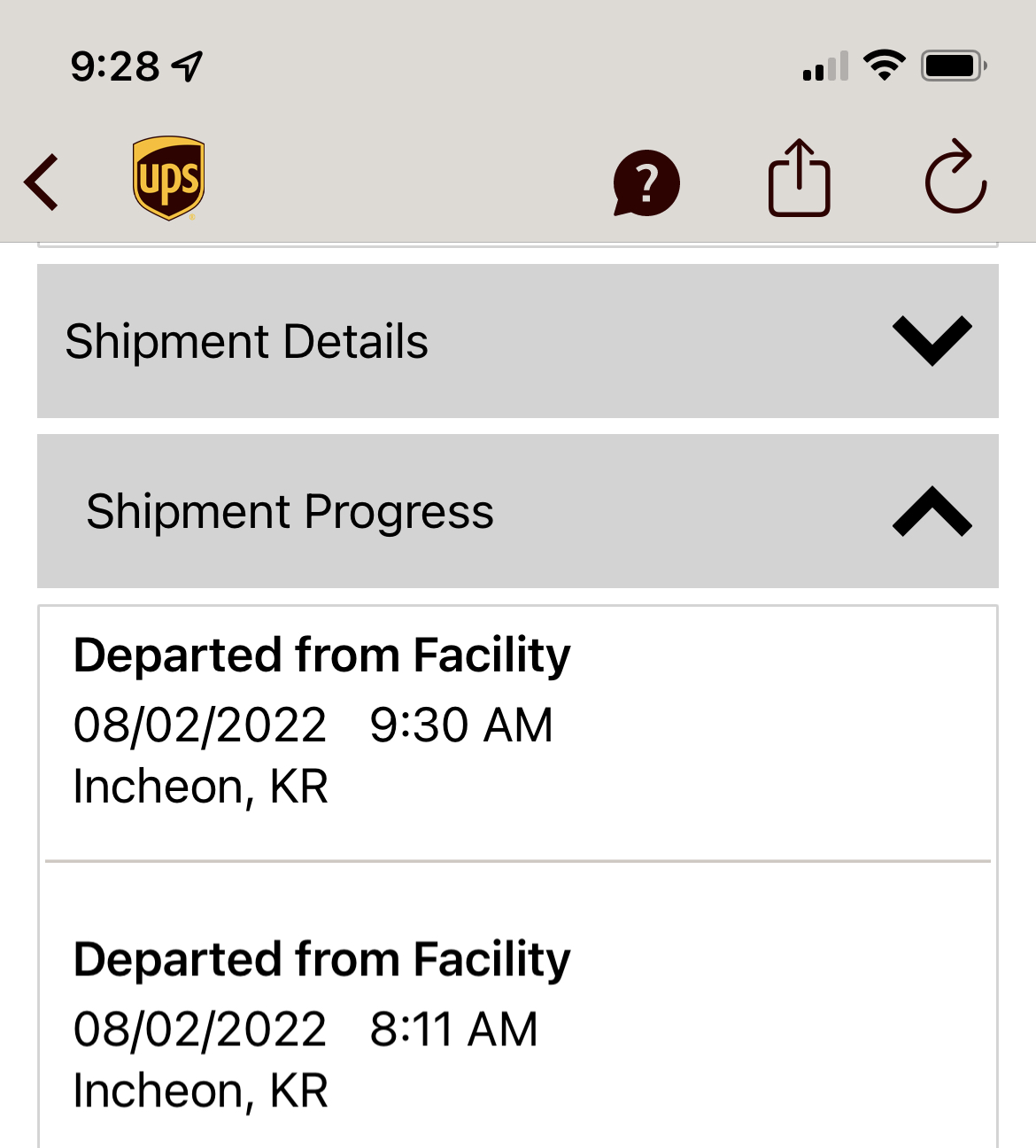Tap the UPS shield logo
This screenshot has width=1036, height=1148.
(168, 178)
